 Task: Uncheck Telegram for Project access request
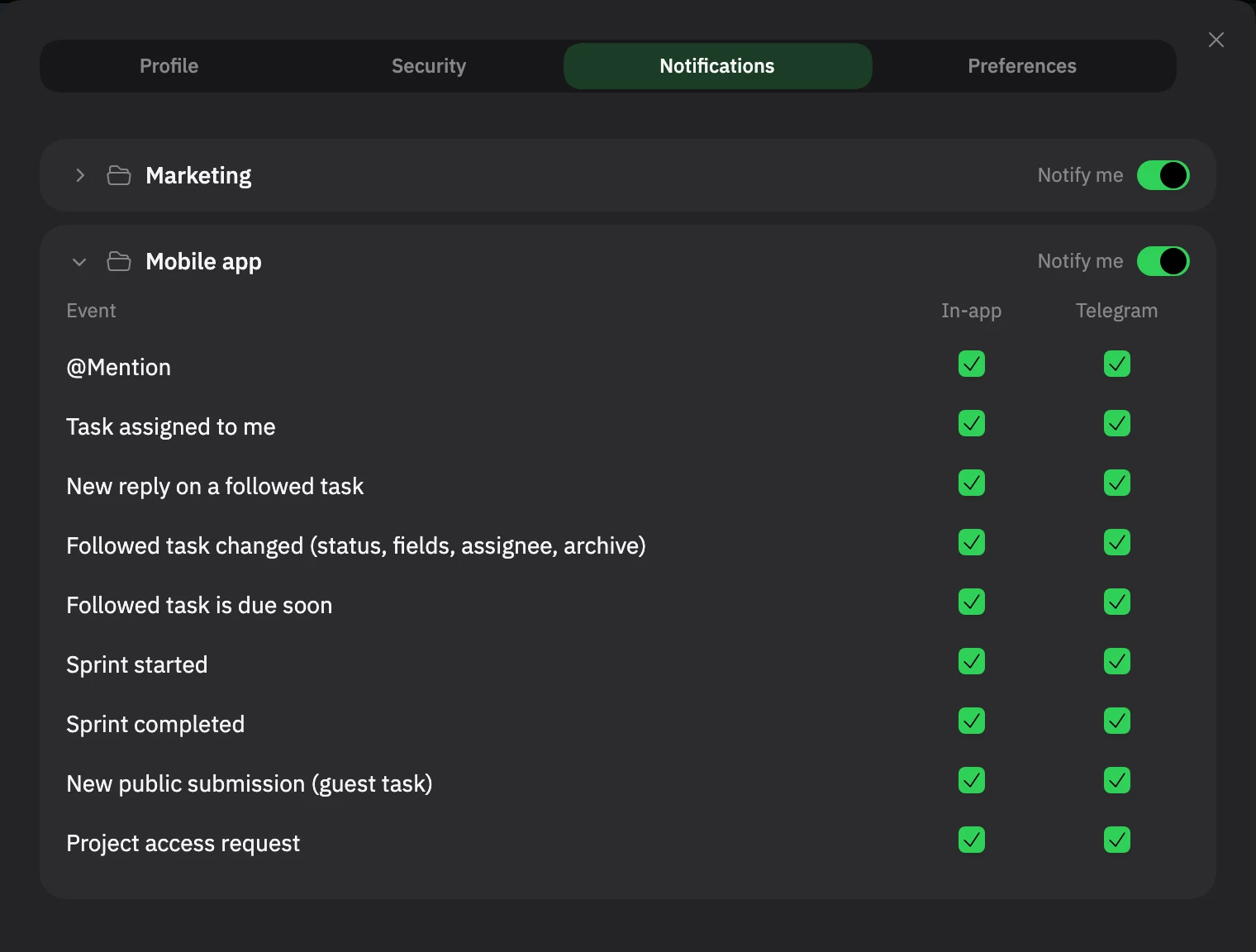(1117, 840)
